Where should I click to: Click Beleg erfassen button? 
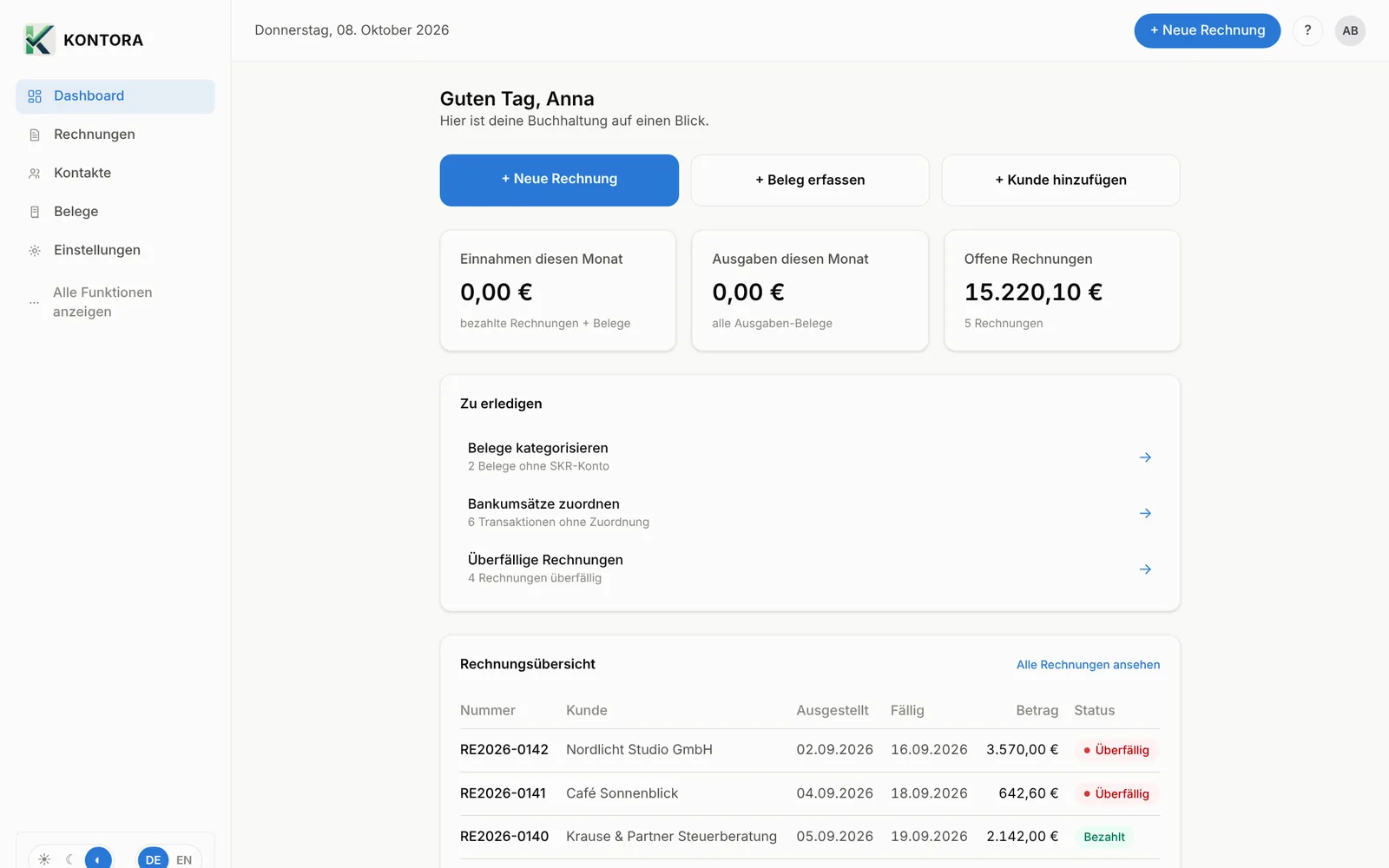coord(810,180)
